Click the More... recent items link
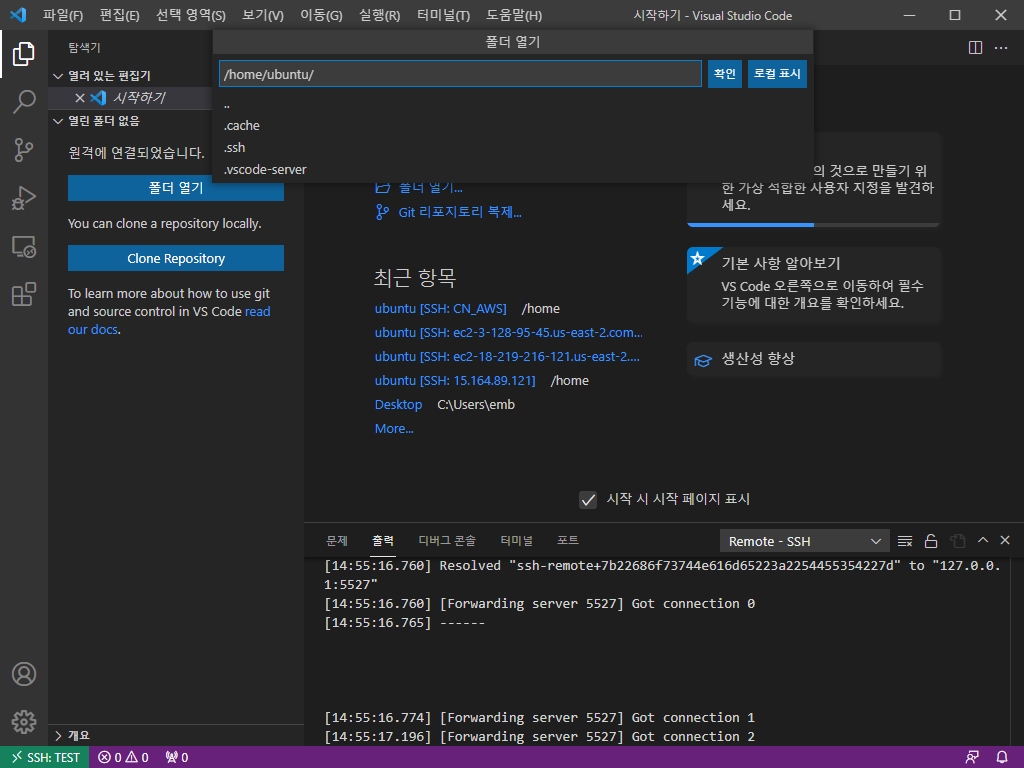 coord(394,429)
